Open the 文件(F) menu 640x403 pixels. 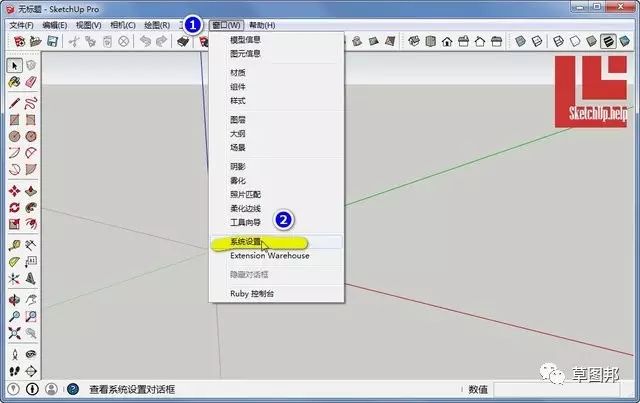(x=21, y=25)
